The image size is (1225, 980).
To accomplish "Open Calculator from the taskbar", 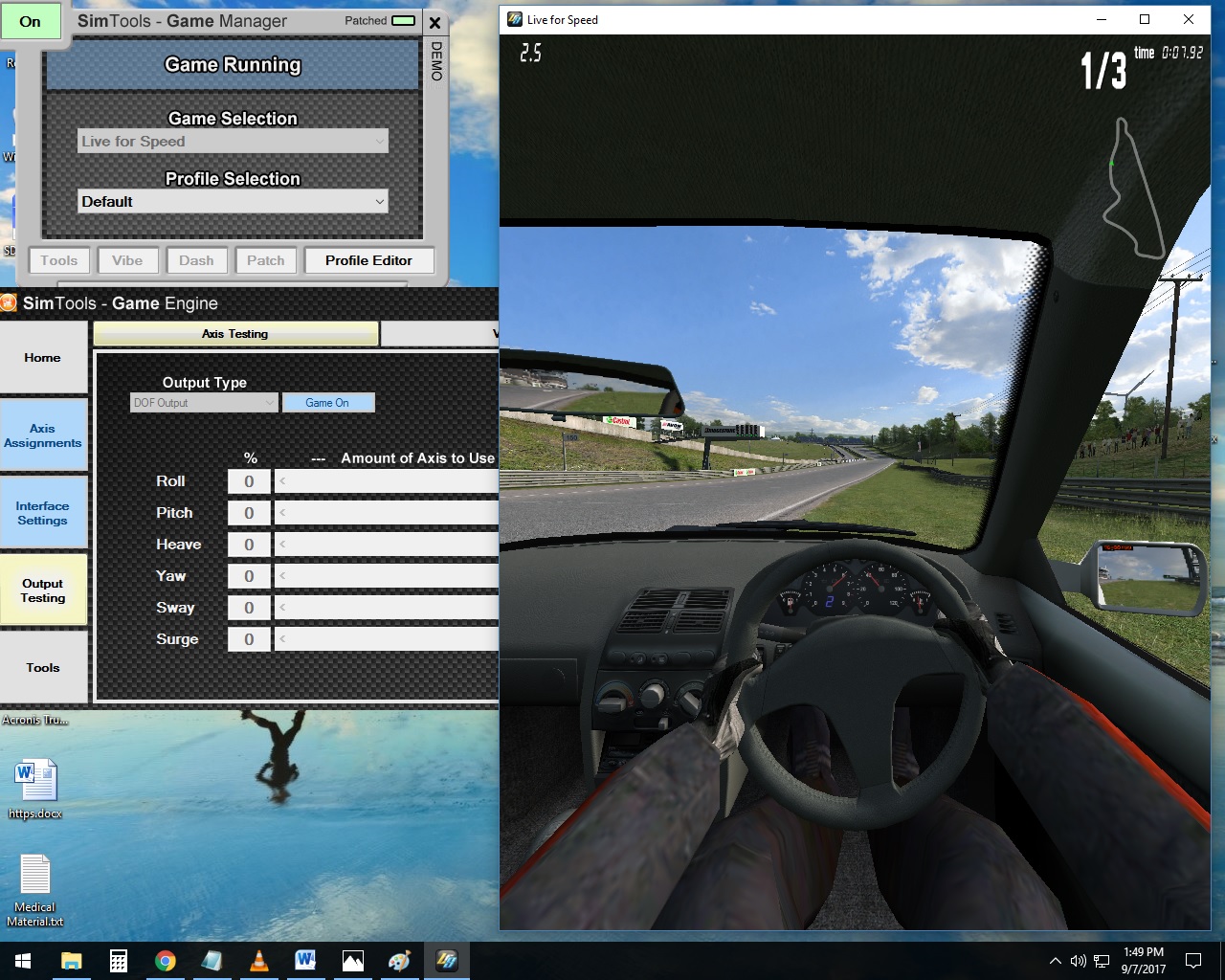I will (119, 961).
